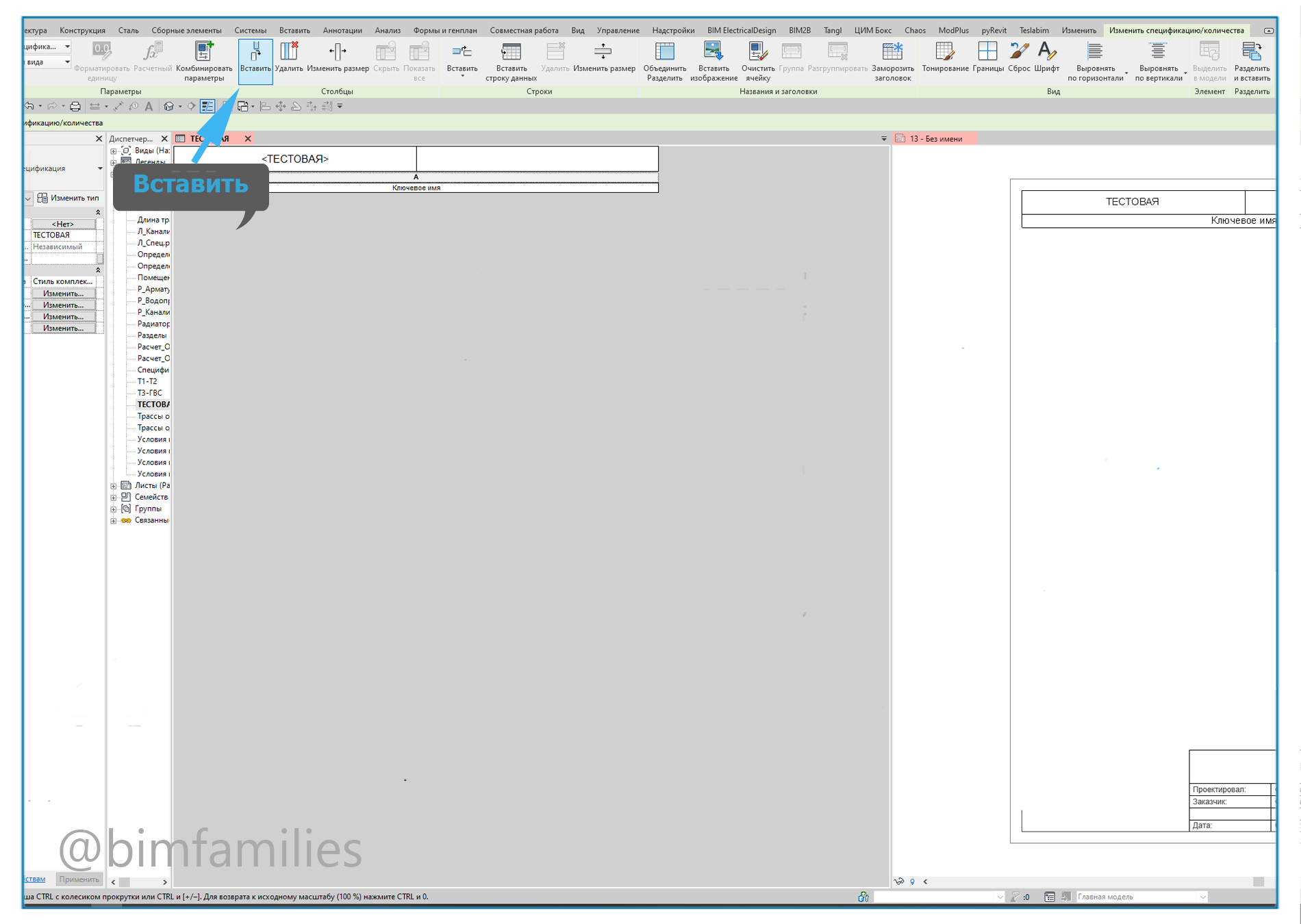This screenshot has height=924, width=1301.
Task: Select Т3-ГВС item in browser tree
Action: [x=149, y=393]
